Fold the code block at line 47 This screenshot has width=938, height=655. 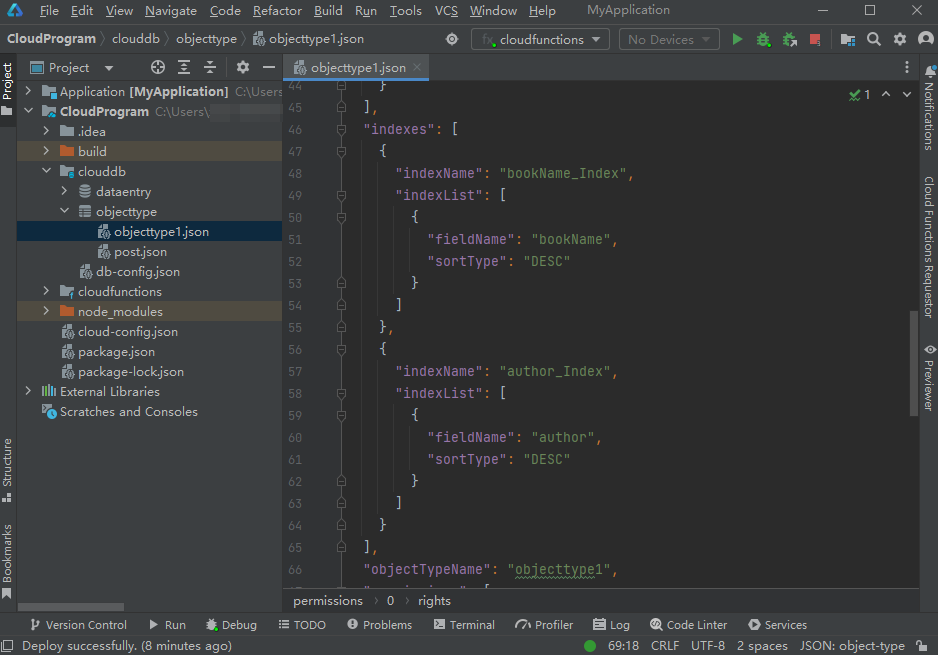click(342, 151)
